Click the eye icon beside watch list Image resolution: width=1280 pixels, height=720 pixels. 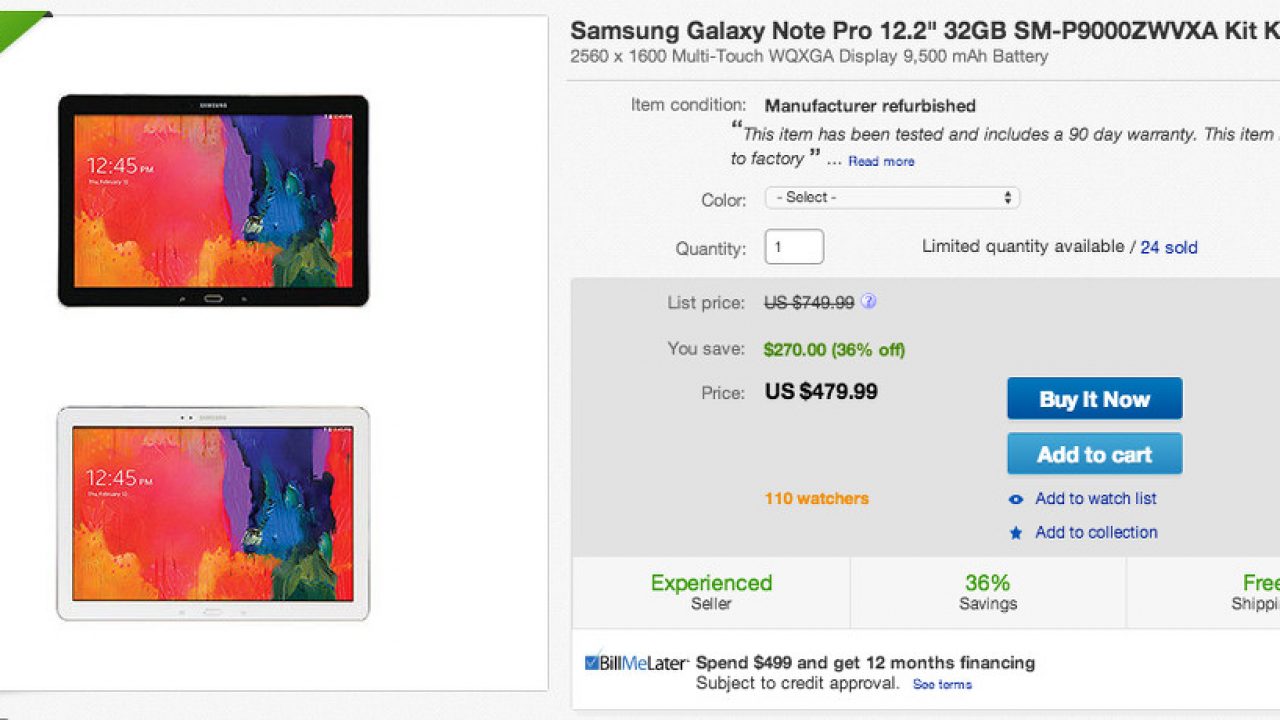pos(1016,499)
